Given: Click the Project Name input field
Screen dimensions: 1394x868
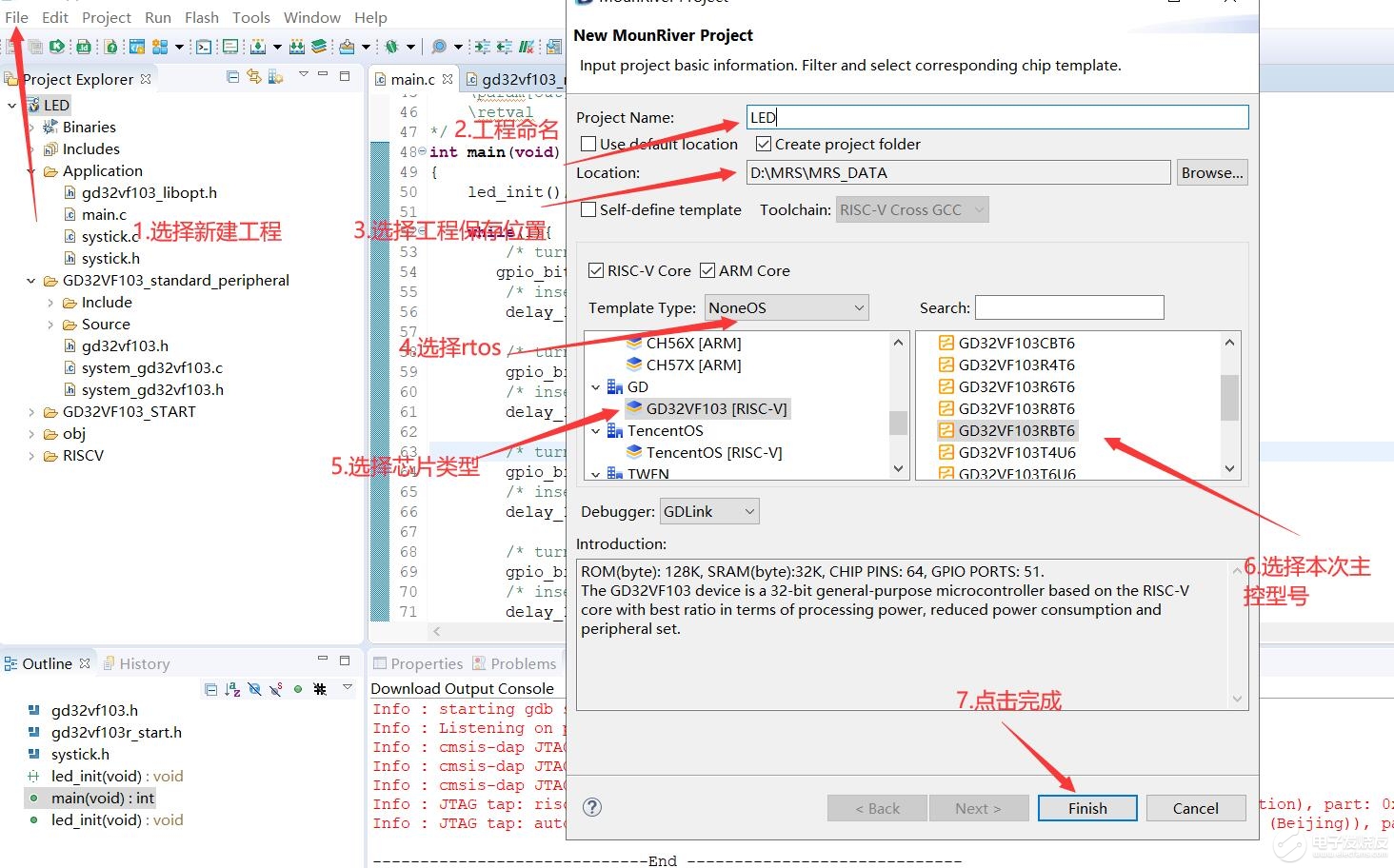Looking at the screenshot, I should (997, 117).
